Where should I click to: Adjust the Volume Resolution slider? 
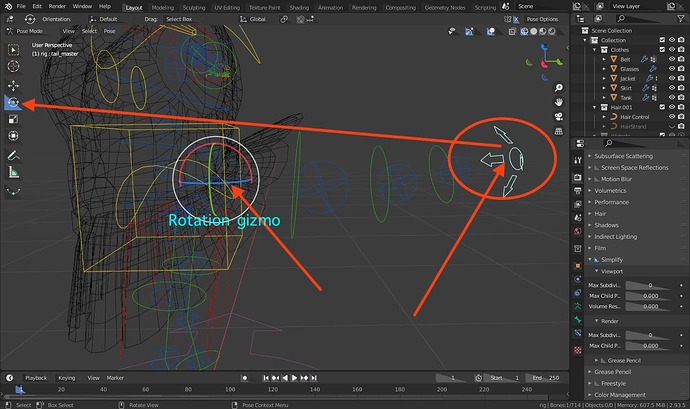pos(650,306)
